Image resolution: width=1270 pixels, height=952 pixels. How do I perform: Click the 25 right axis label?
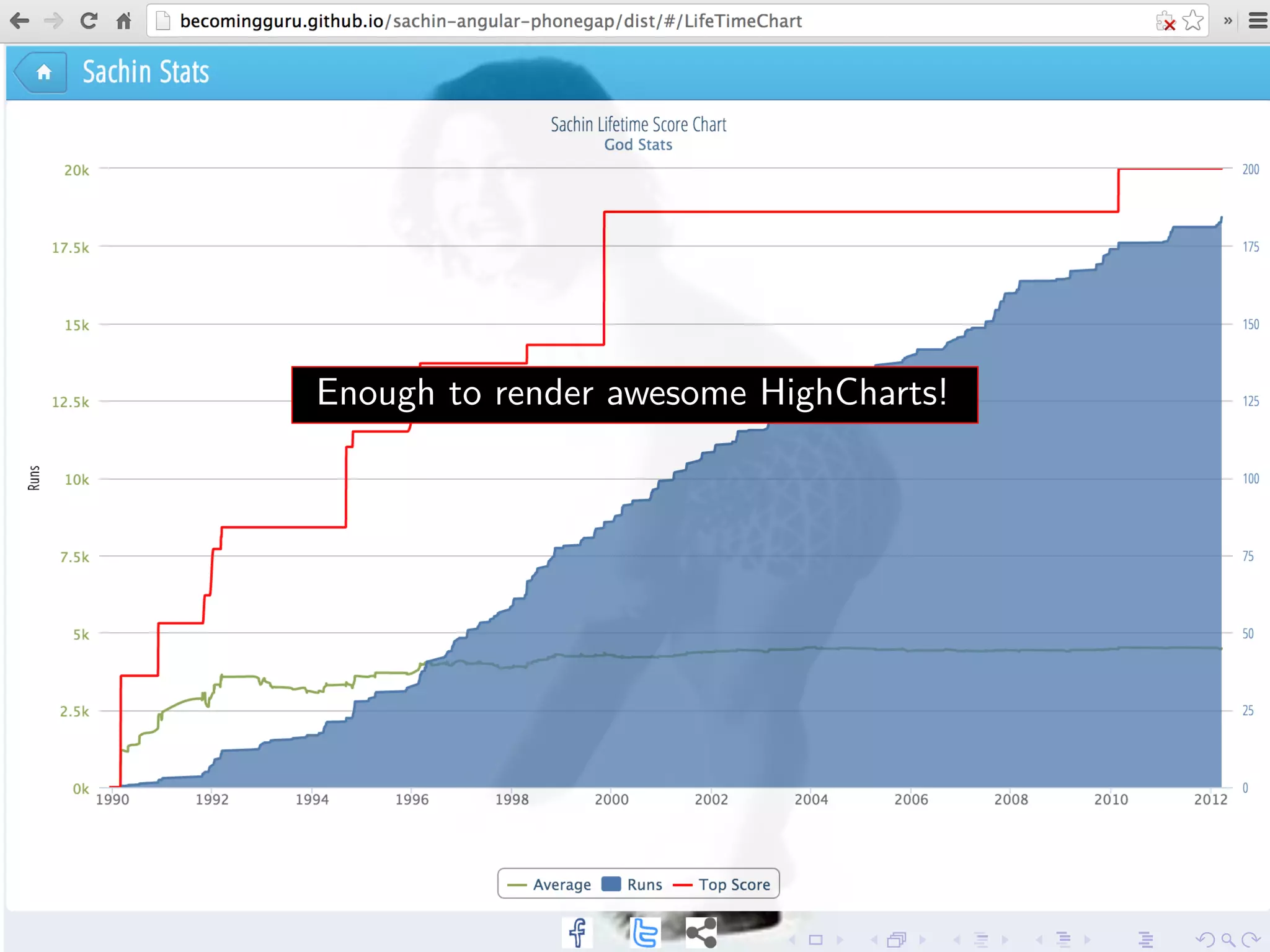(1248, 710)
